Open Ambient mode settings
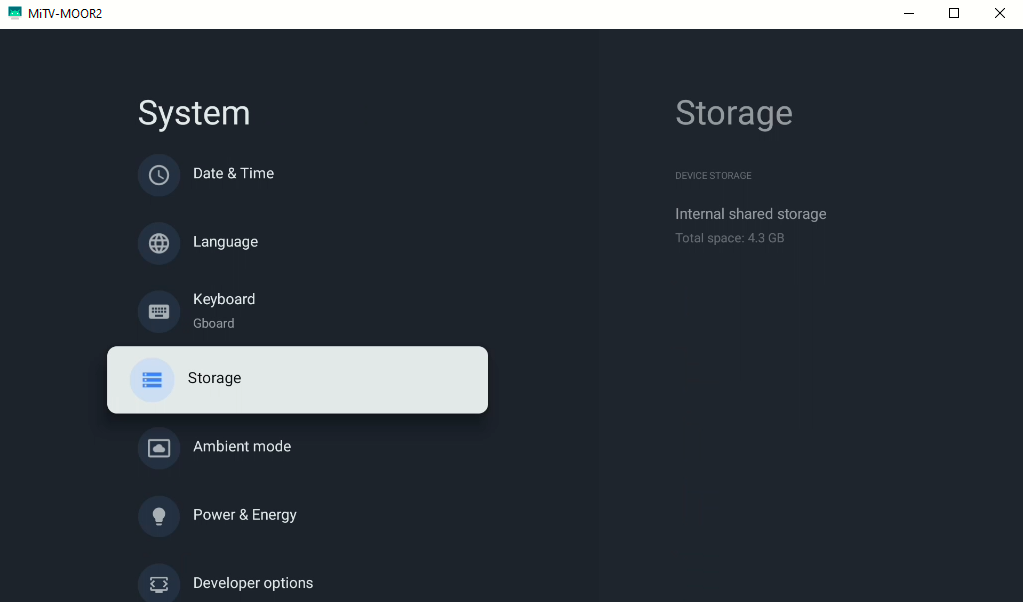 click(x=242, y=447)
